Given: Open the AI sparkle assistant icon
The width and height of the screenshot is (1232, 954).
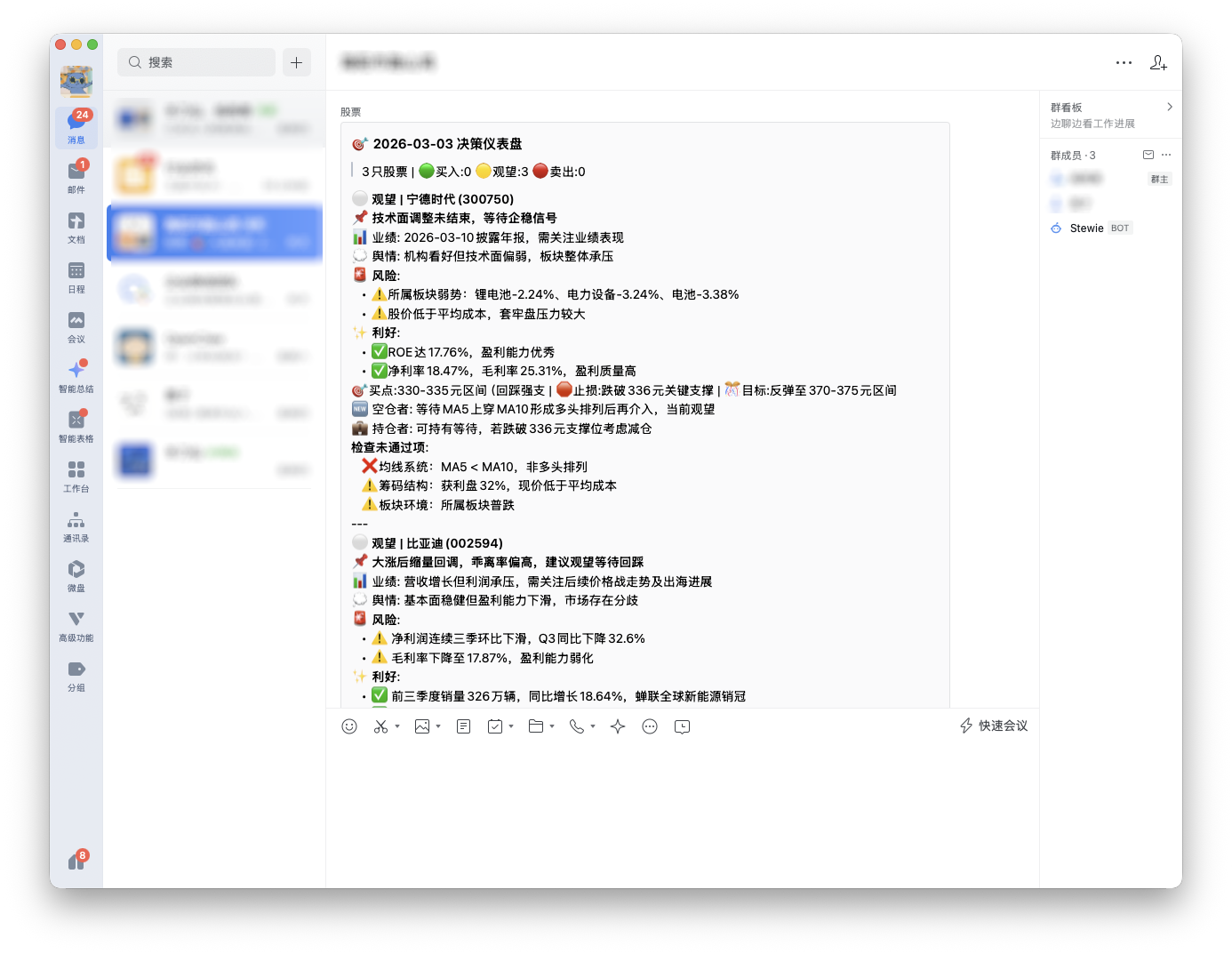Looking at the screenshot, I should 617,726.
